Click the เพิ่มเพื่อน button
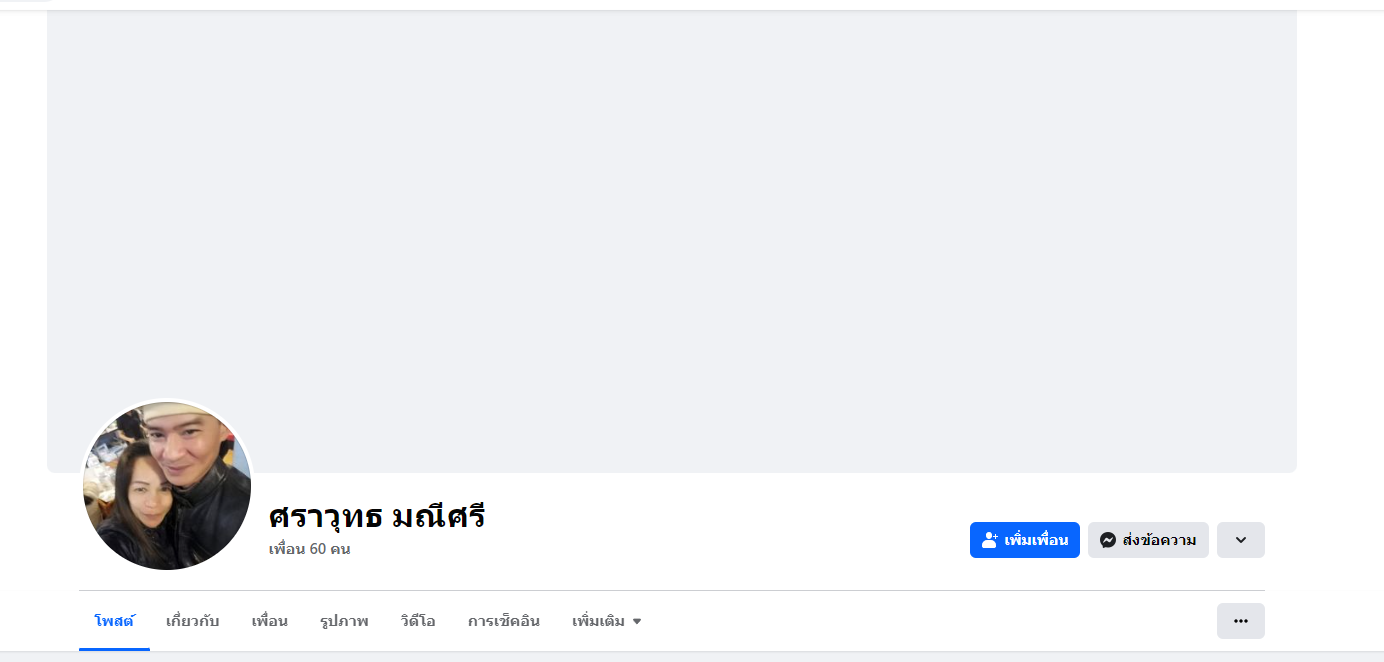 1025,540
